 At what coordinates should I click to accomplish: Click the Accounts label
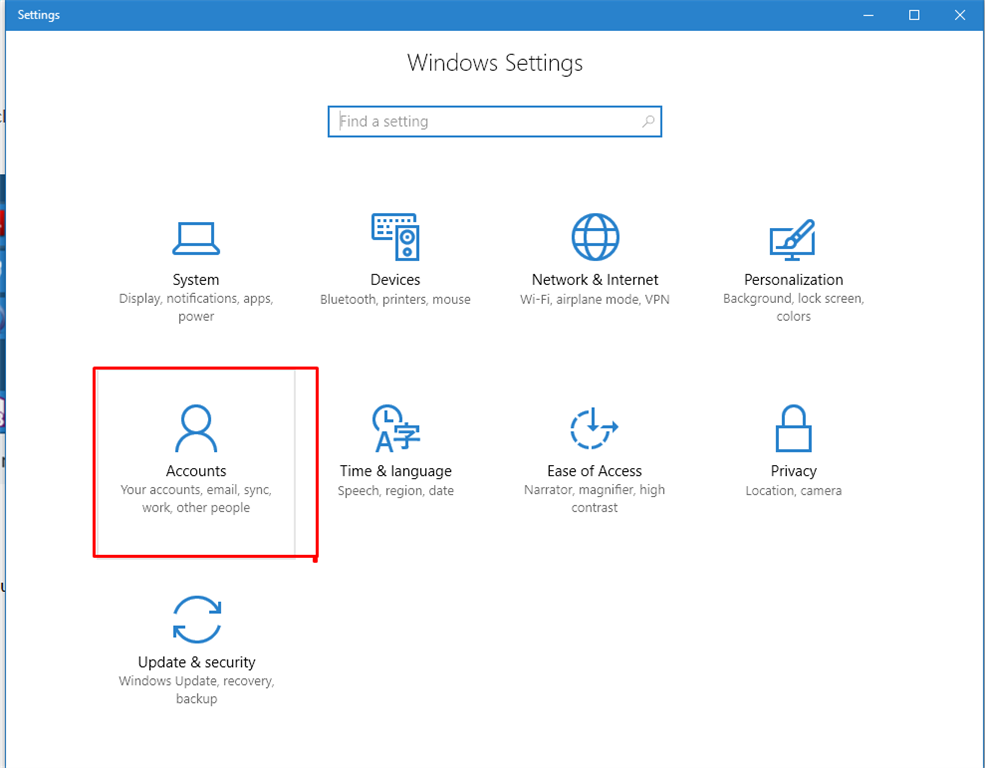(x=196, y=471)
